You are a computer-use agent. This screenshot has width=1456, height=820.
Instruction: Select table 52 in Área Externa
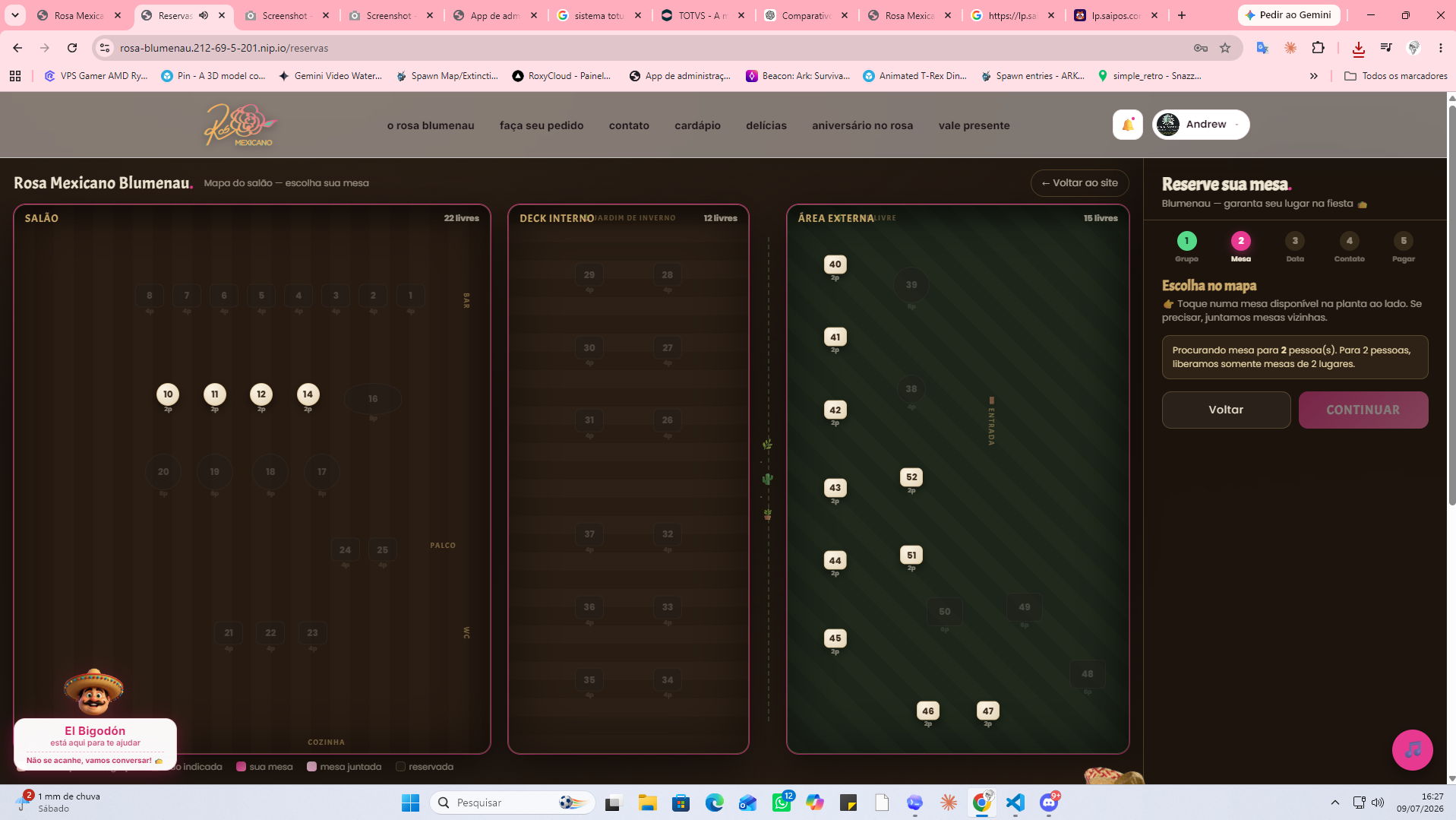[x=911, y=477]
